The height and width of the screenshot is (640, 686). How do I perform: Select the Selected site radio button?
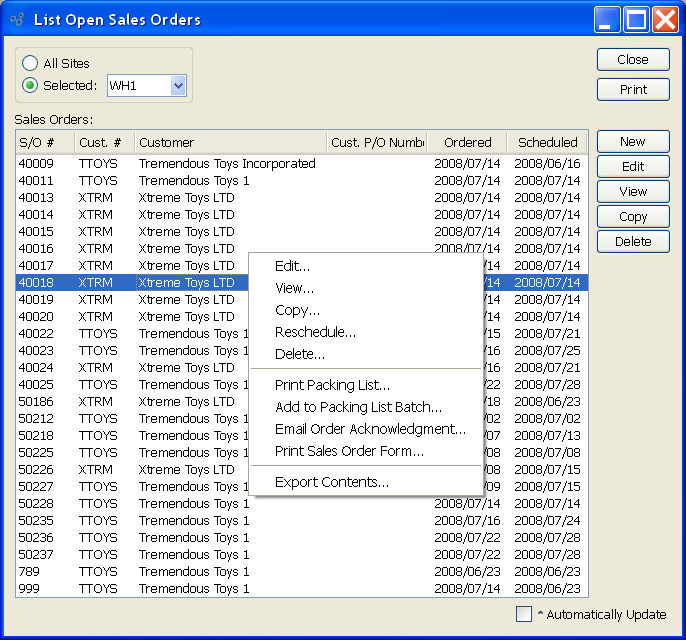(x=30, y=85)
